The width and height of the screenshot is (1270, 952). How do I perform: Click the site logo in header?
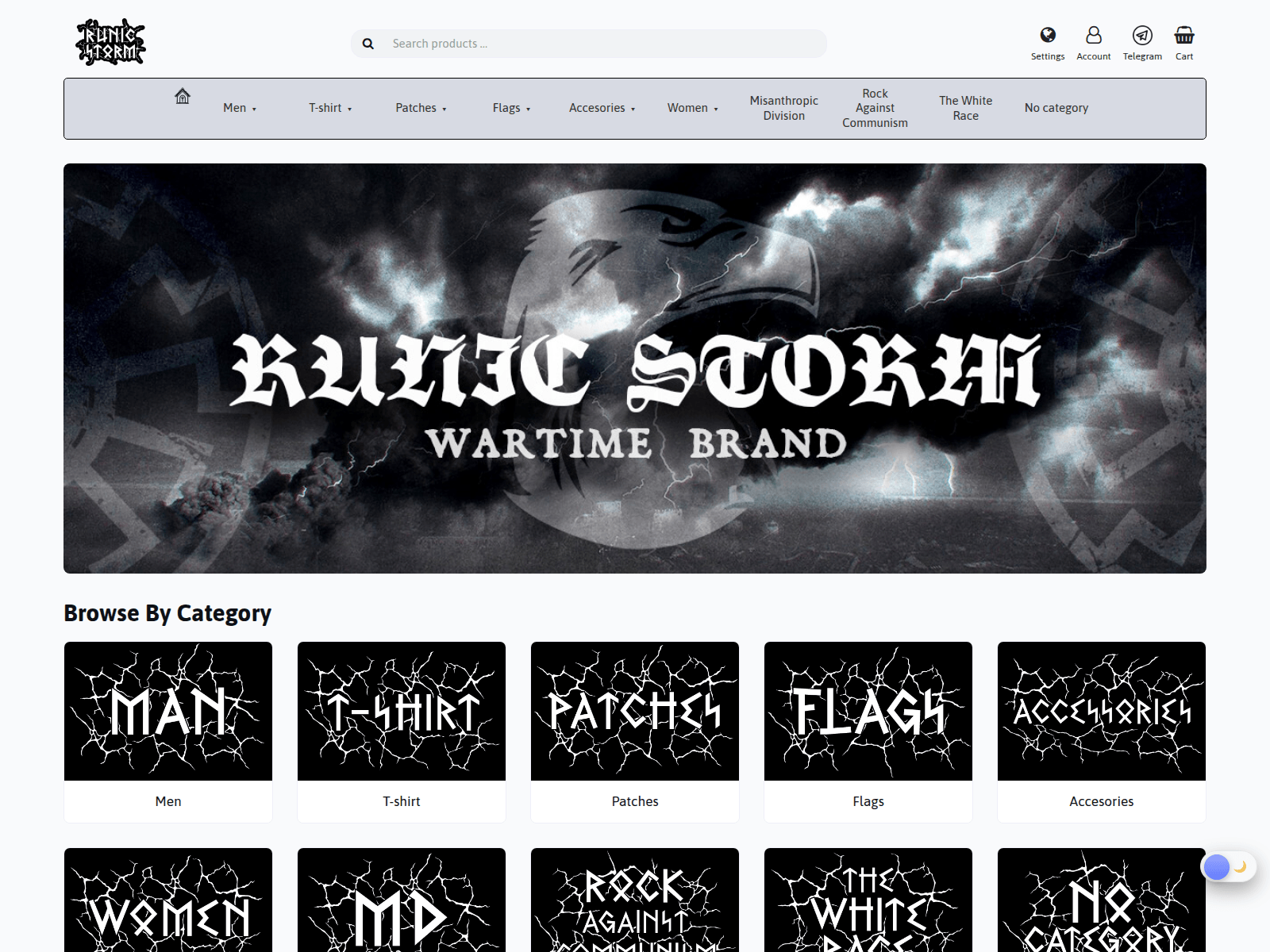point(110,42)
